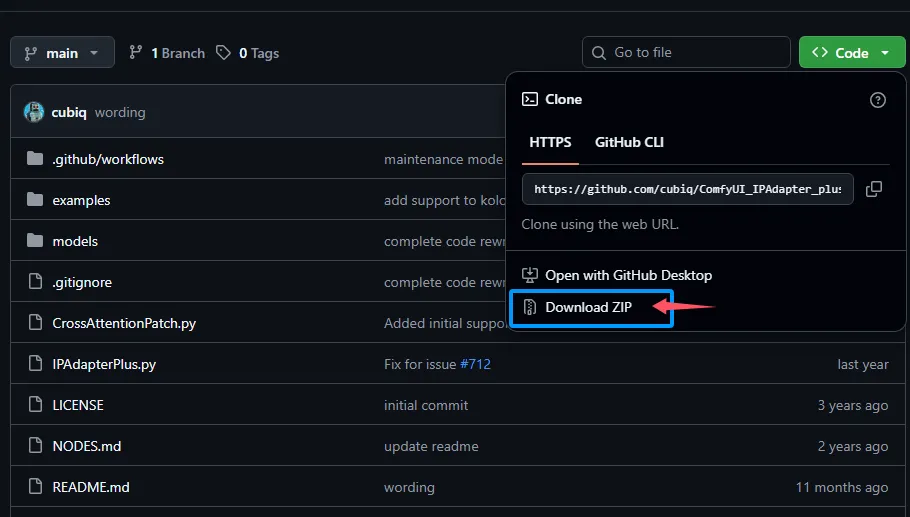This screenshot has width=910, height=517.
Task: Select the HTTPS clone tab
Action: [x=550, y=142]
